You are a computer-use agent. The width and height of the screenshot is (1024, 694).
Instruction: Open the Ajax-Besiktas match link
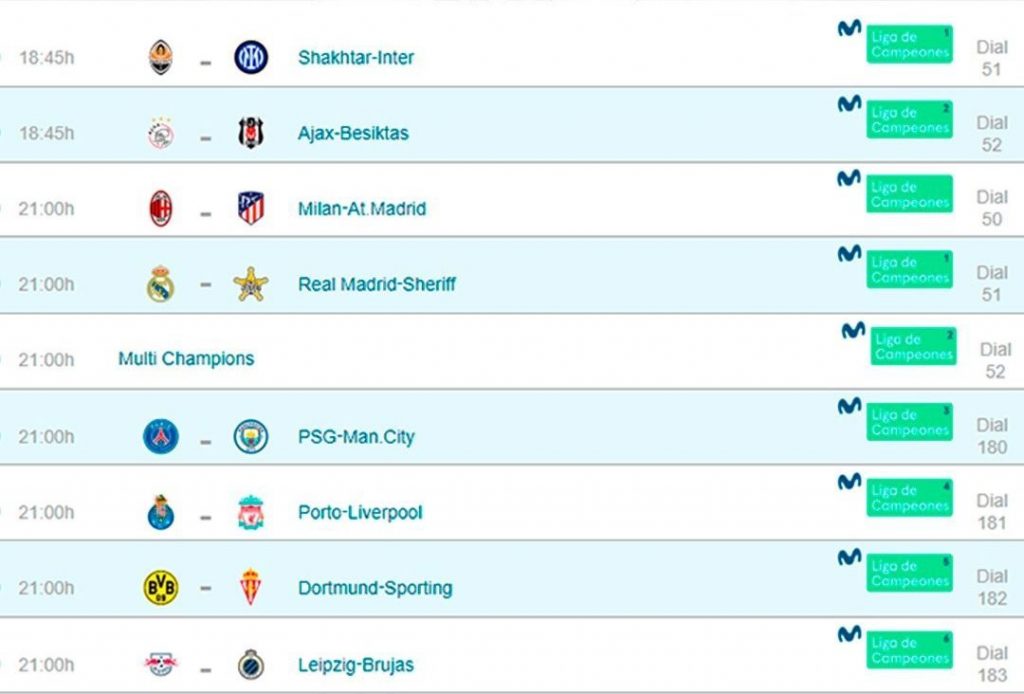point(353,133)
